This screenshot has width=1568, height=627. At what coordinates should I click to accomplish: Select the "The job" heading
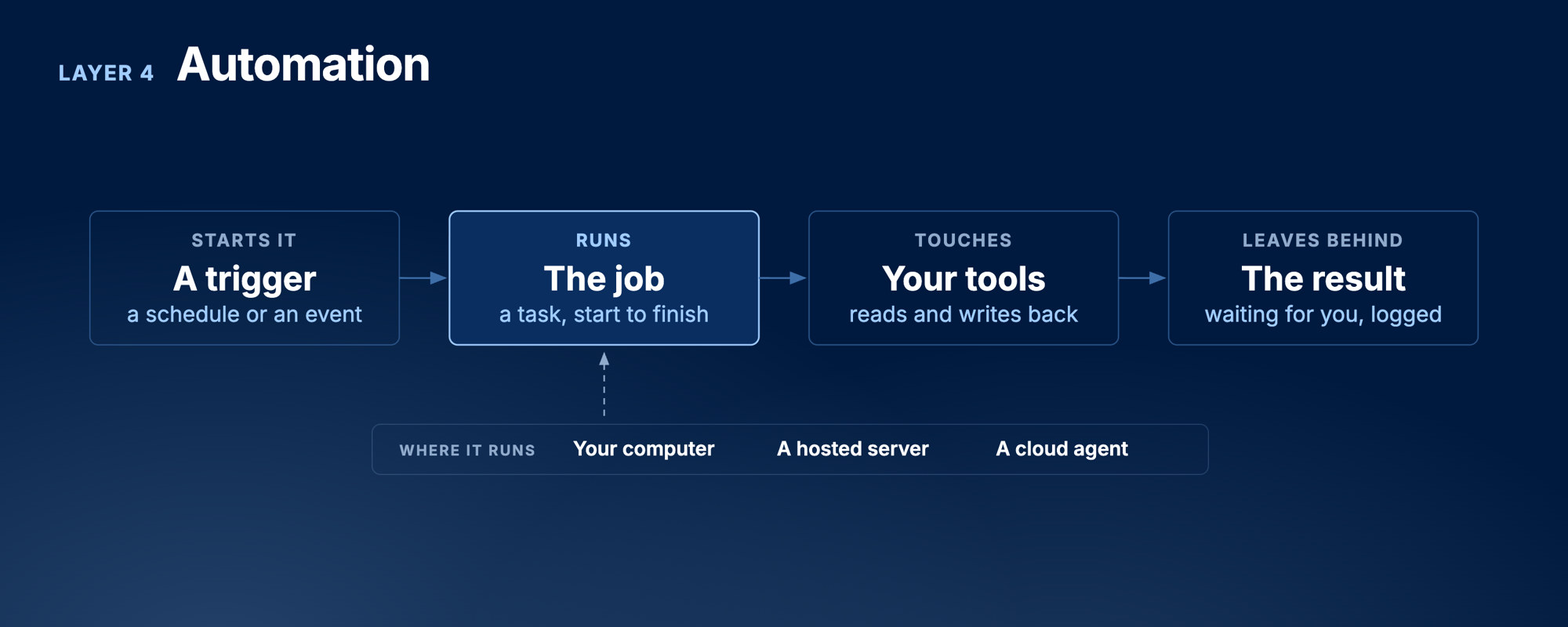(604, 279)
